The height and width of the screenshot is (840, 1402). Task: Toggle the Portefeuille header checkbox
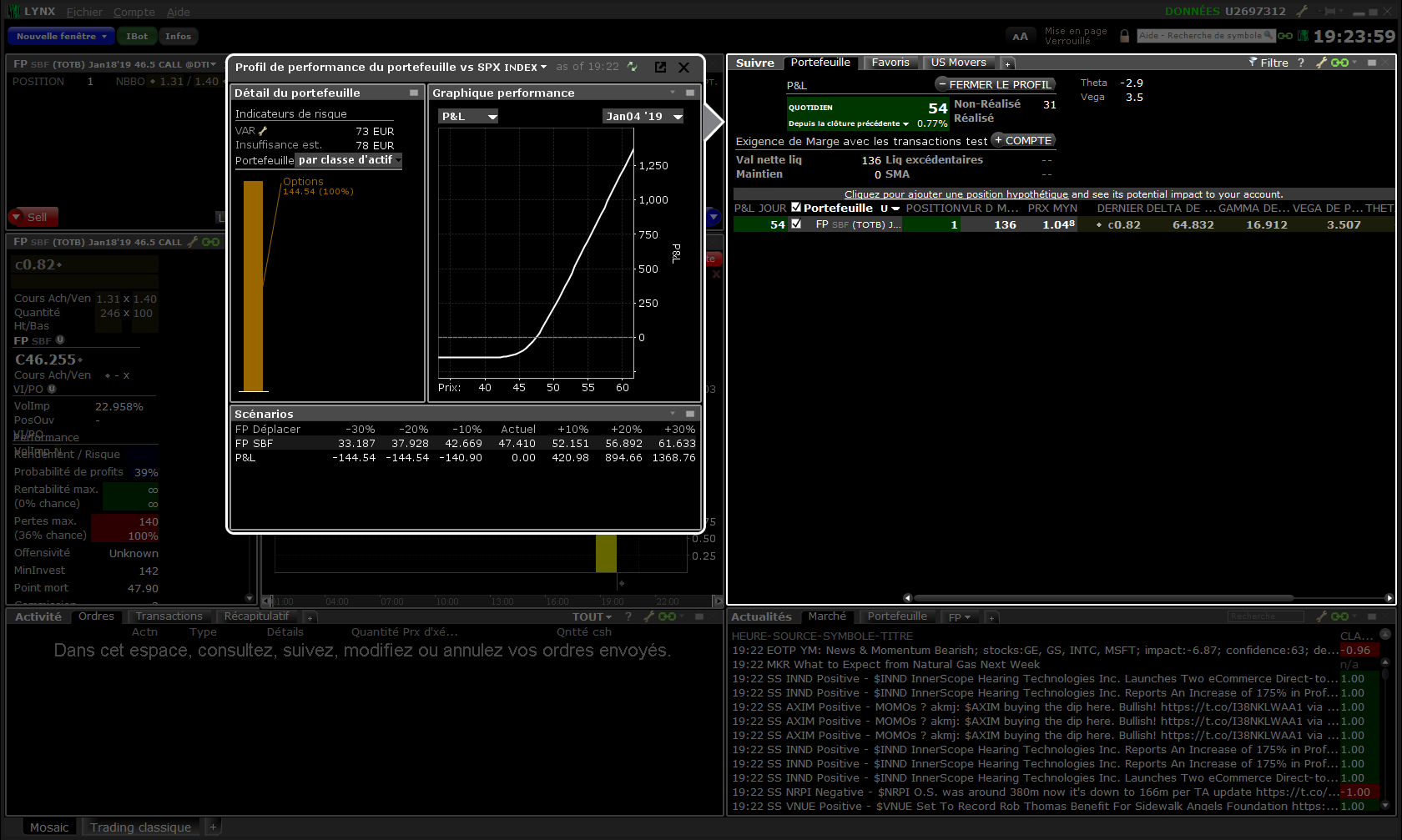point(796,208)
